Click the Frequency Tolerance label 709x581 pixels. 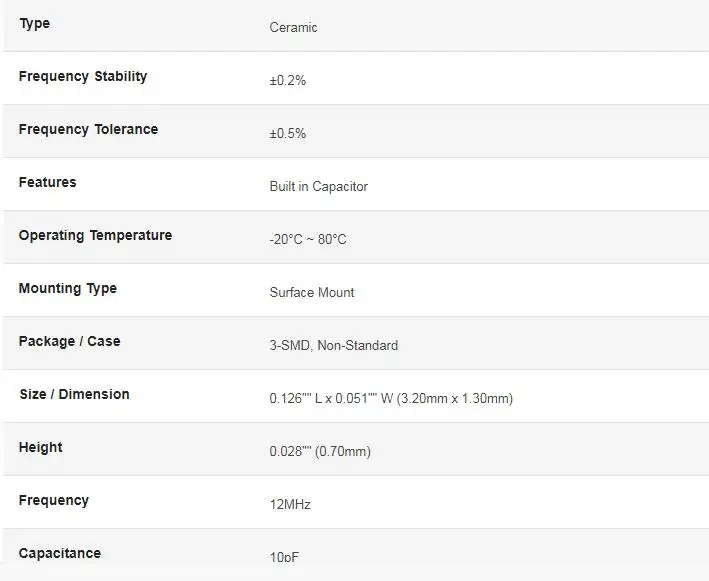coord(88,130)
